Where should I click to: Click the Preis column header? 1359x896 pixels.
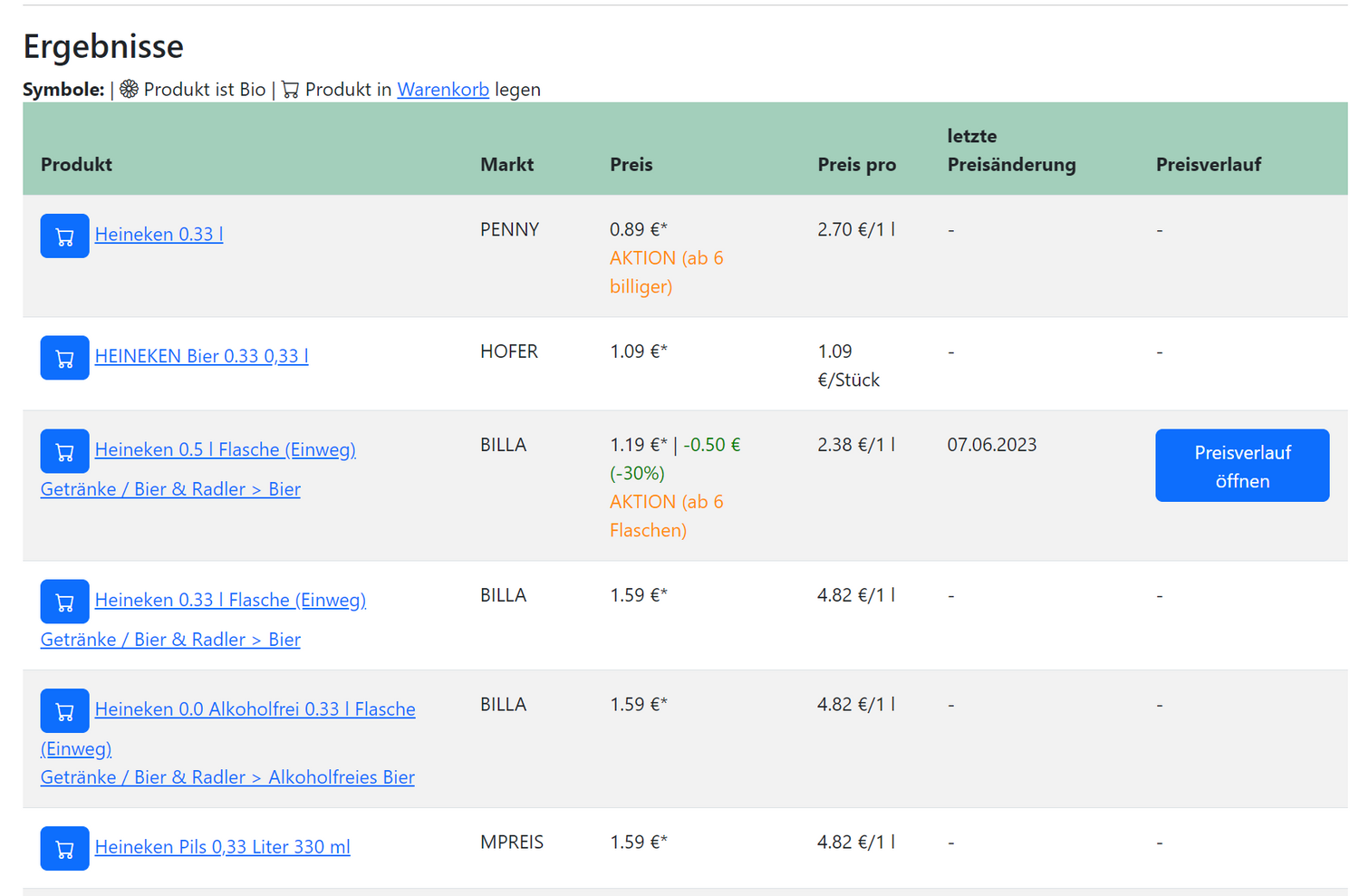tap(631, 165)
